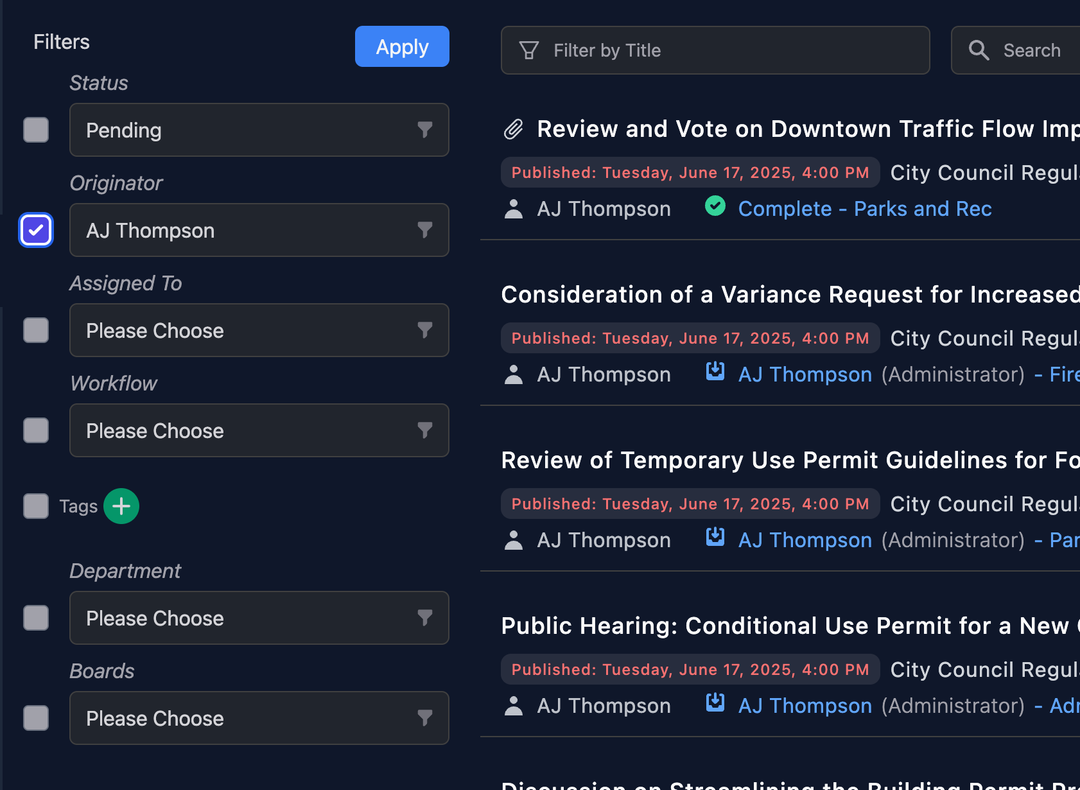Uncheck the Originator filter checkbox
This screenshot has height=790, width=1080.
point(36,230)
